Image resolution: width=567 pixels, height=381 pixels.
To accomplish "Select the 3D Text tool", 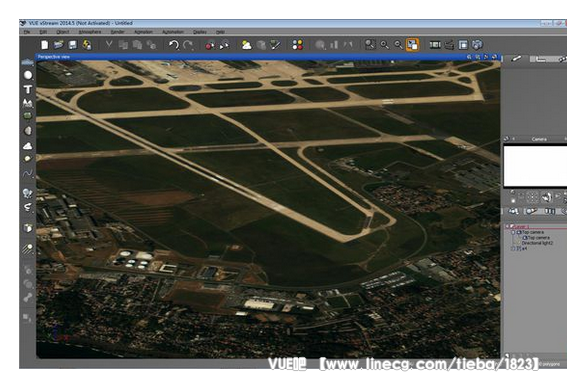I will [x=28, y=89].
